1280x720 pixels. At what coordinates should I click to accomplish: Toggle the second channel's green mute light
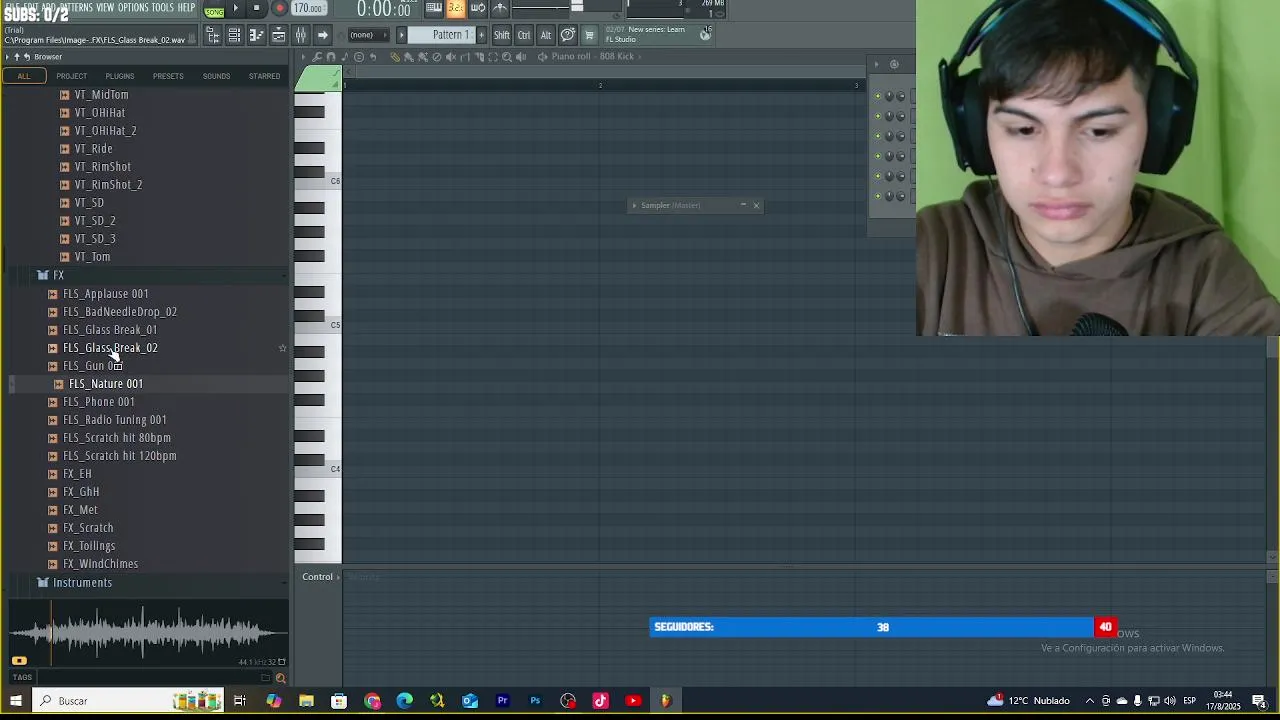(x=878, y=116)
